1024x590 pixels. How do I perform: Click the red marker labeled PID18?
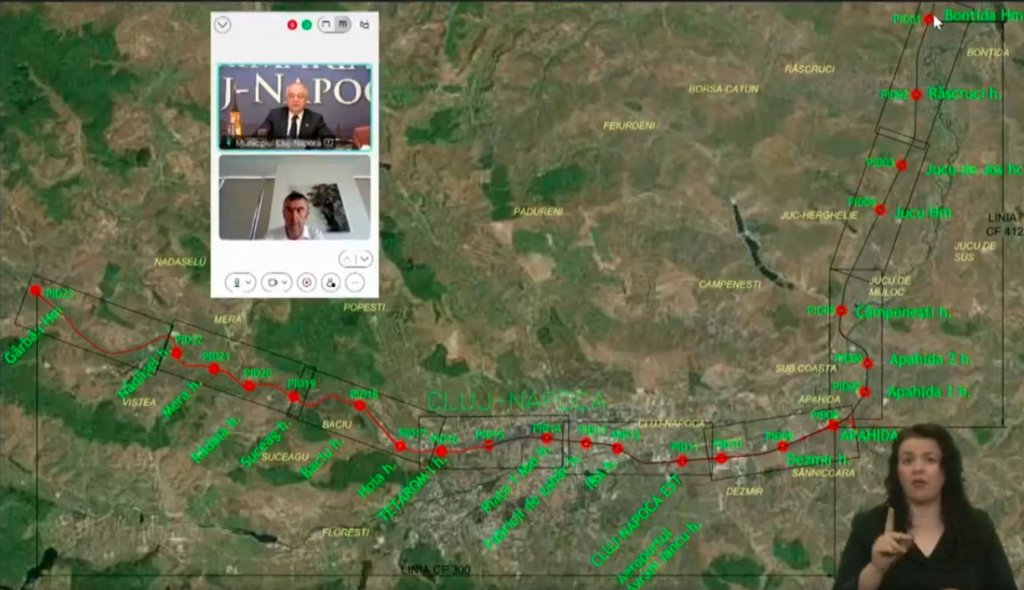pos(359,405)
